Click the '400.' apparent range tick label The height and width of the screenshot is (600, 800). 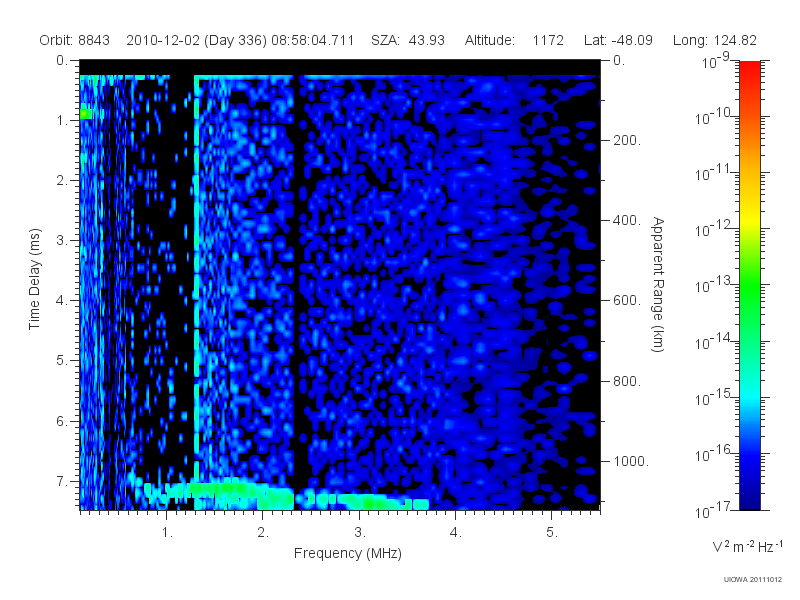click(627, 220)
